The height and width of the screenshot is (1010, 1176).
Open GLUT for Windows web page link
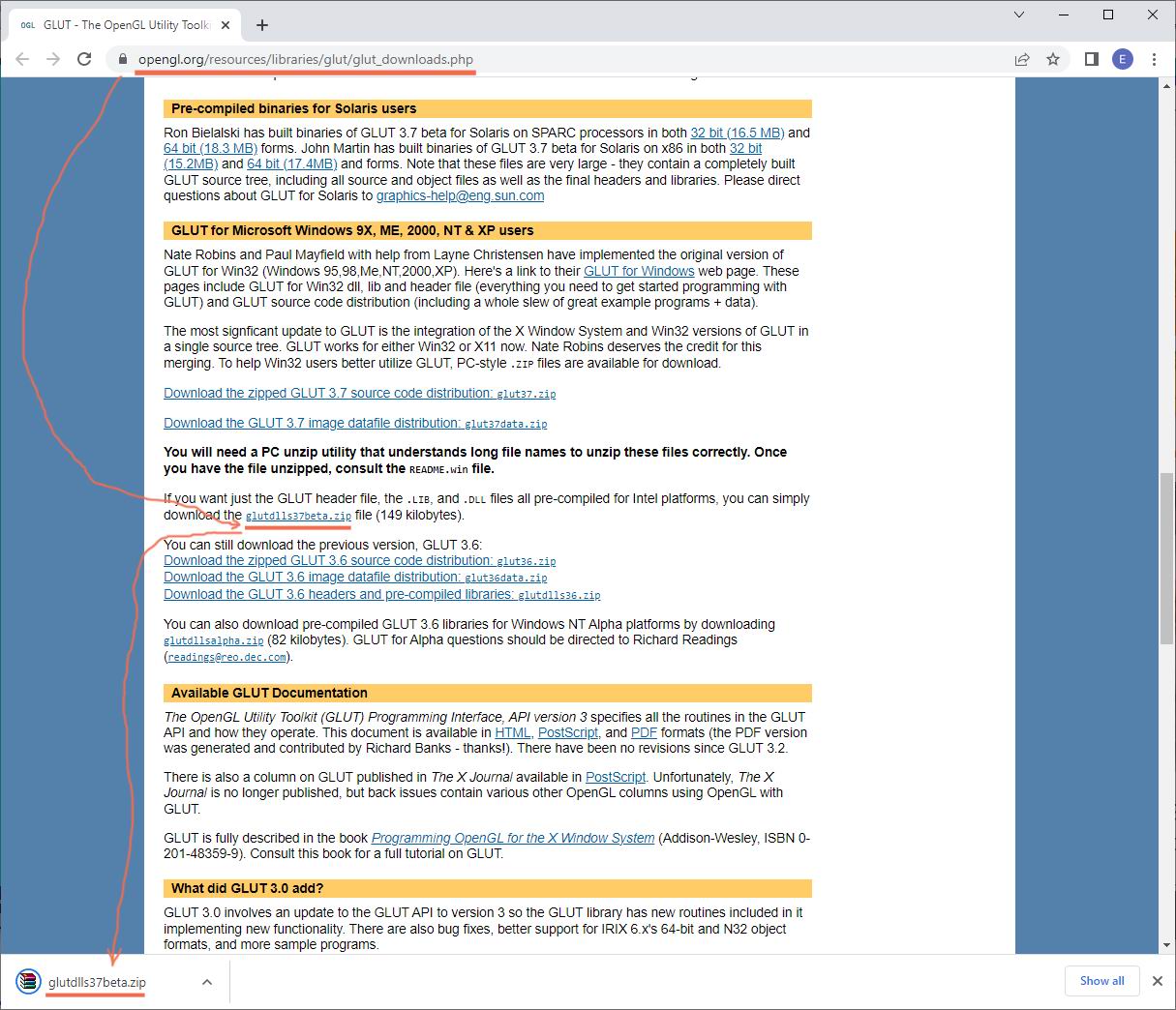[x=638, y=271]
